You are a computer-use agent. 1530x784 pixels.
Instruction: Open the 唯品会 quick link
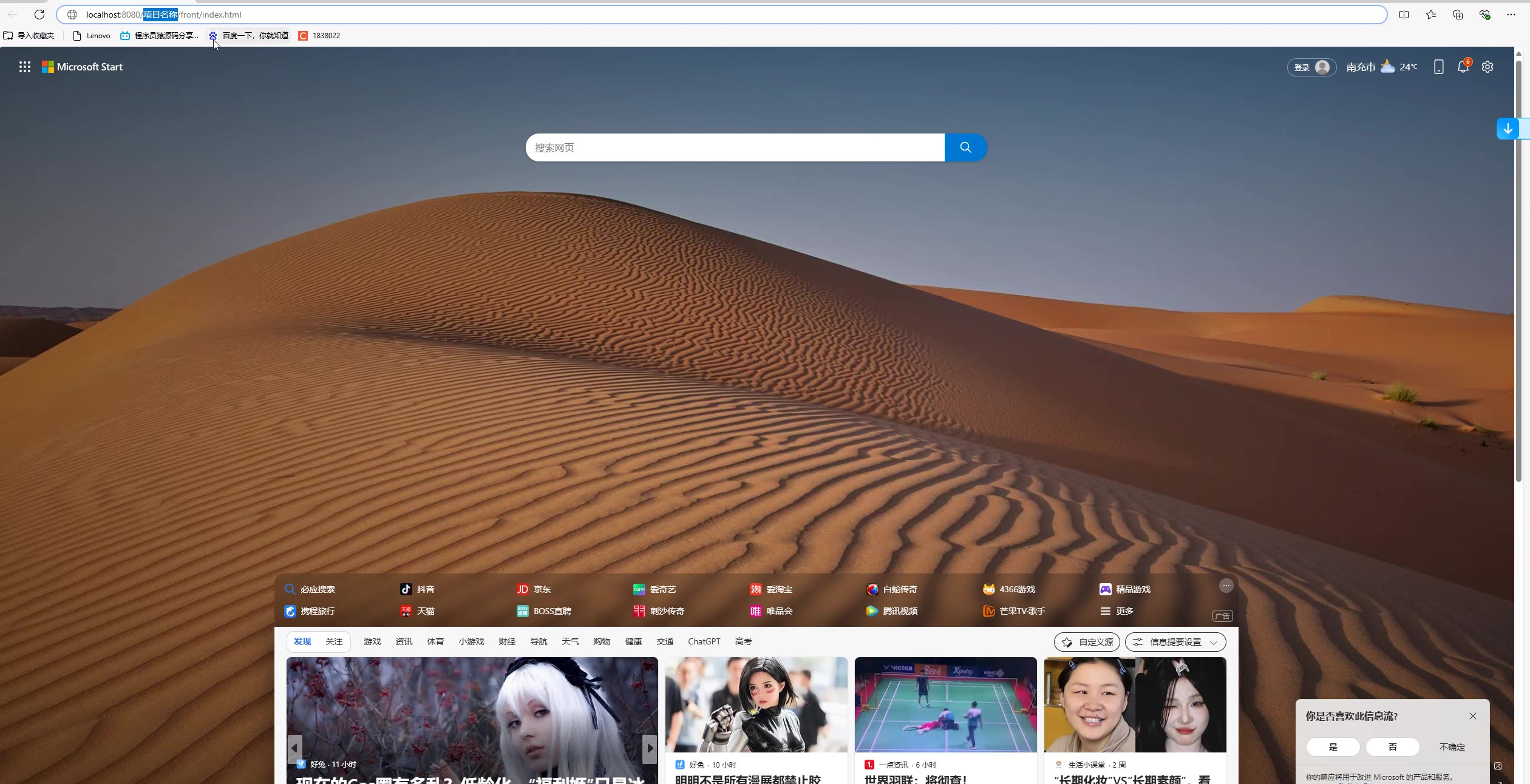click(x=771, y=611)
